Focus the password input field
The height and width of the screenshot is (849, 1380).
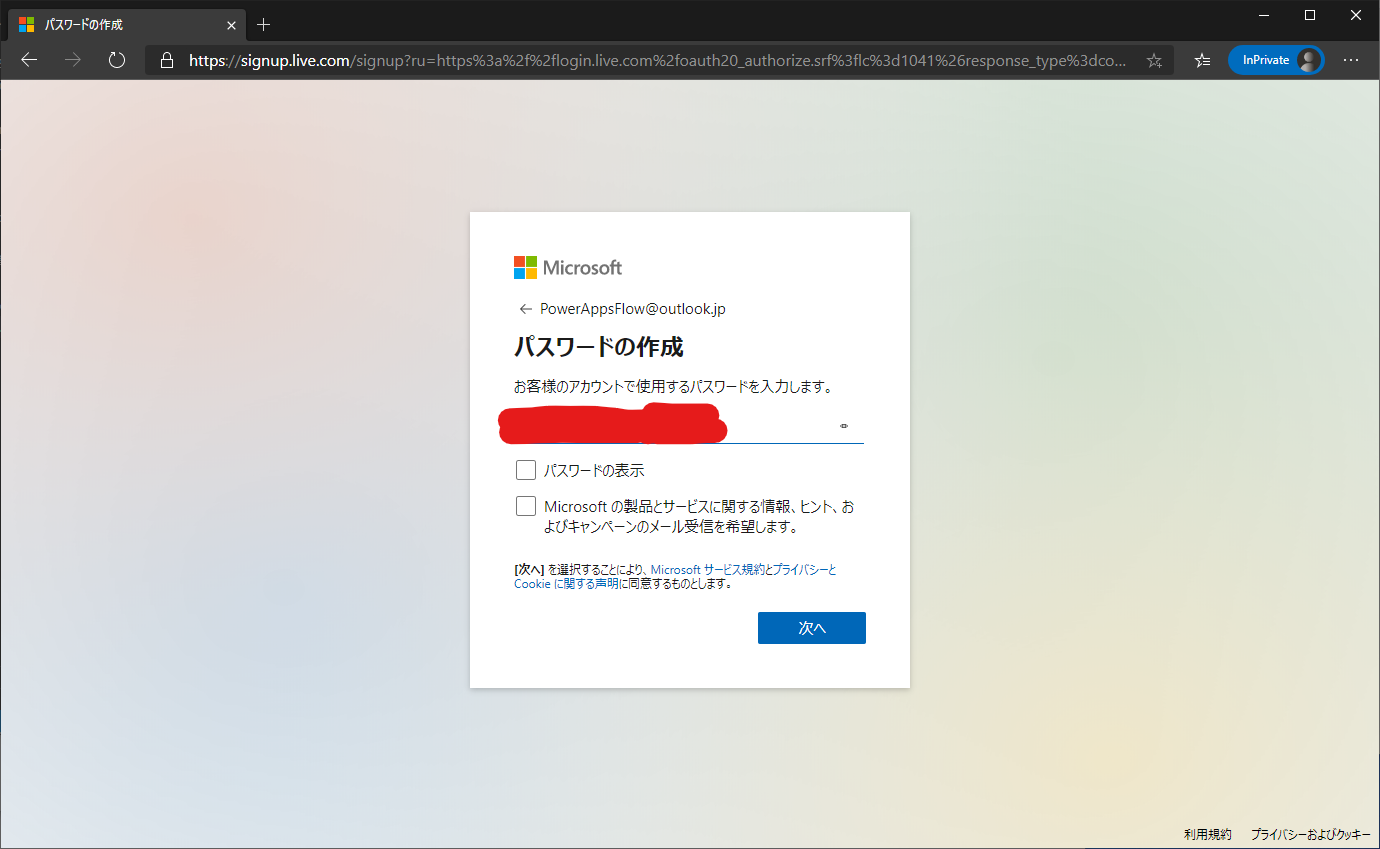688,427
